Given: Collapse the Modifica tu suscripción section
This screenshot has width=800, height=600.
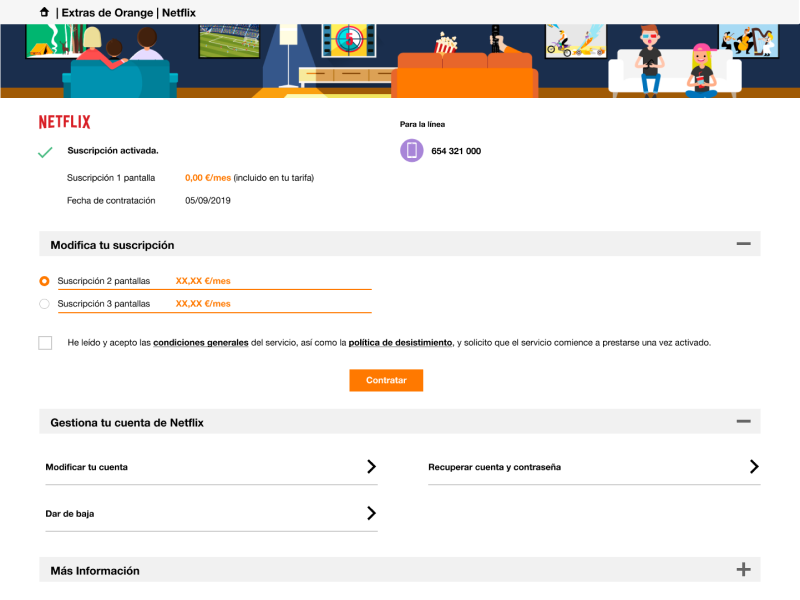Looking at the screenshot, I should click(x=743, y=244).
